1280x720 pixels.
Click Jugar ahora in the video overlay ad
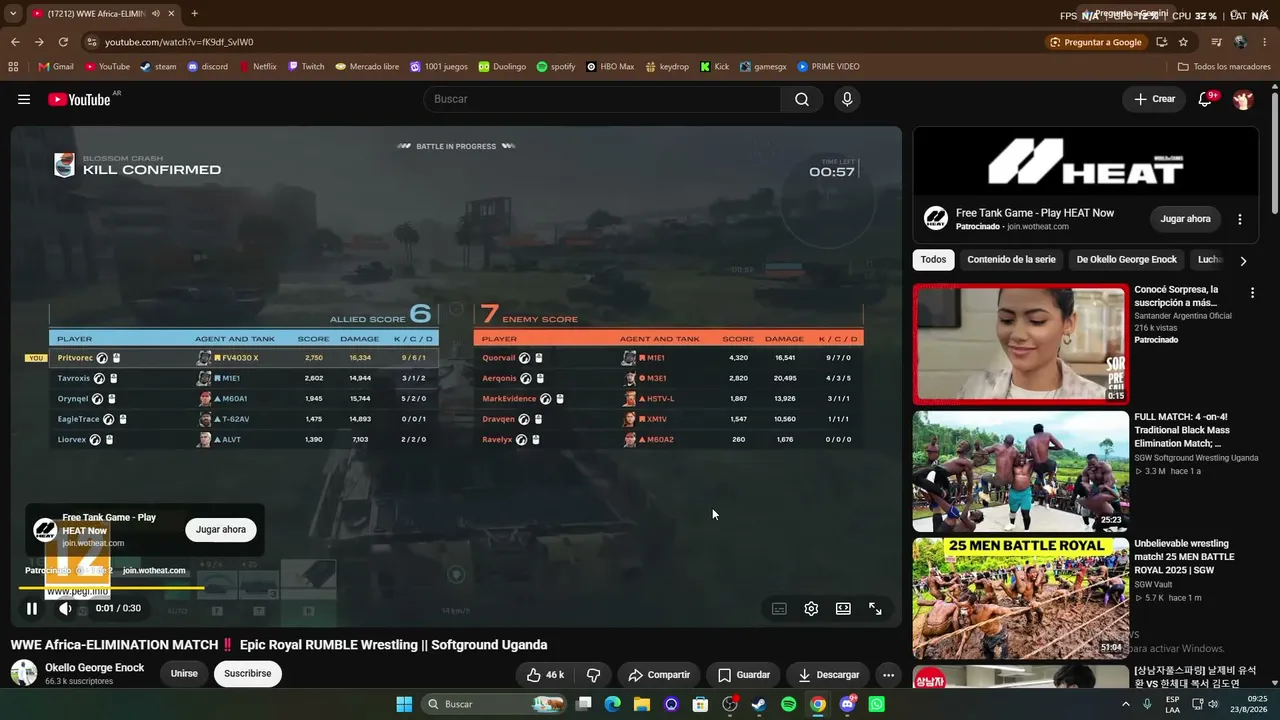pyautogui.click(x=221, y=530)
